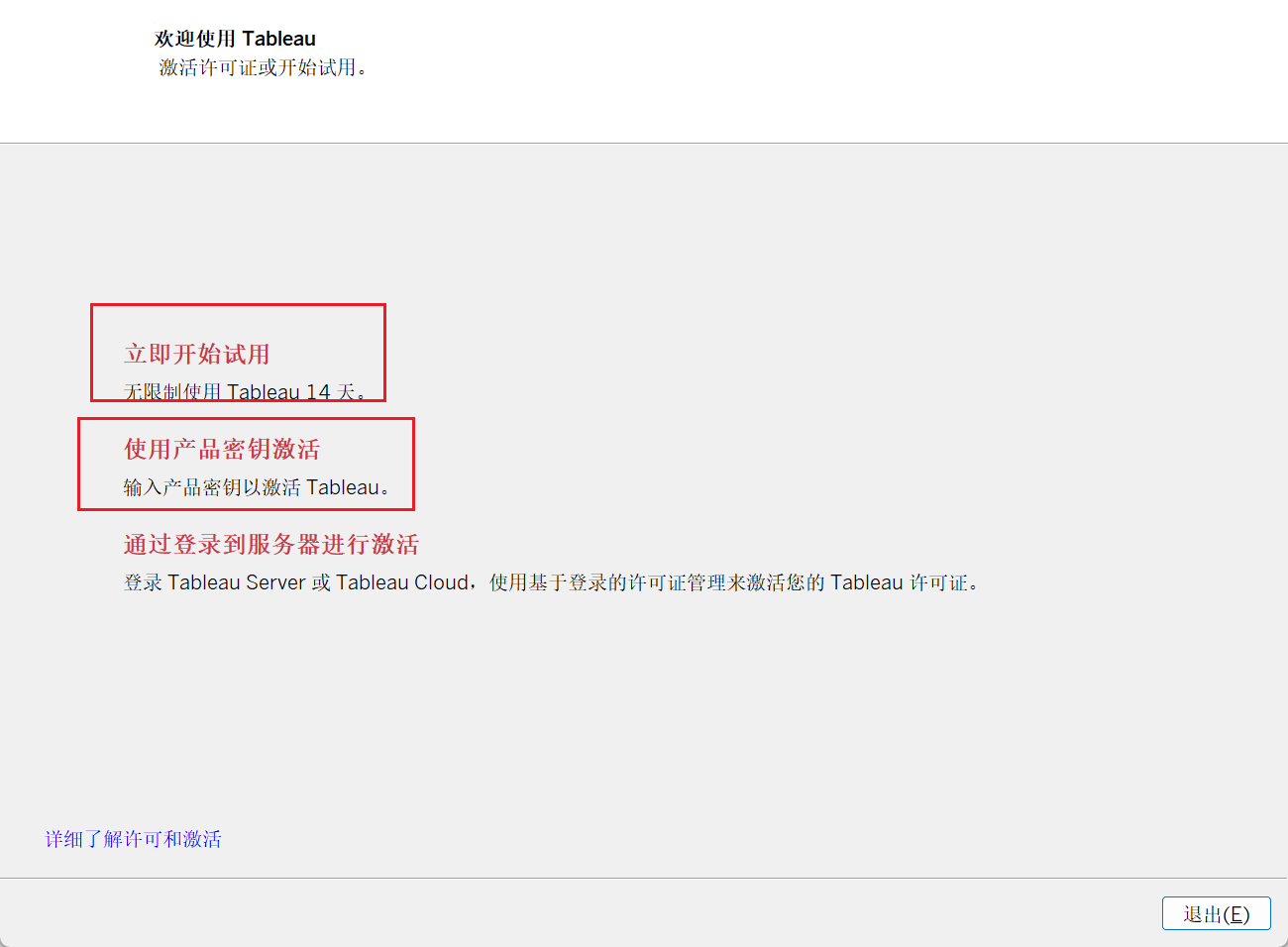Click the 无限制使用 Tableau 14 天 text

point(246,391)
